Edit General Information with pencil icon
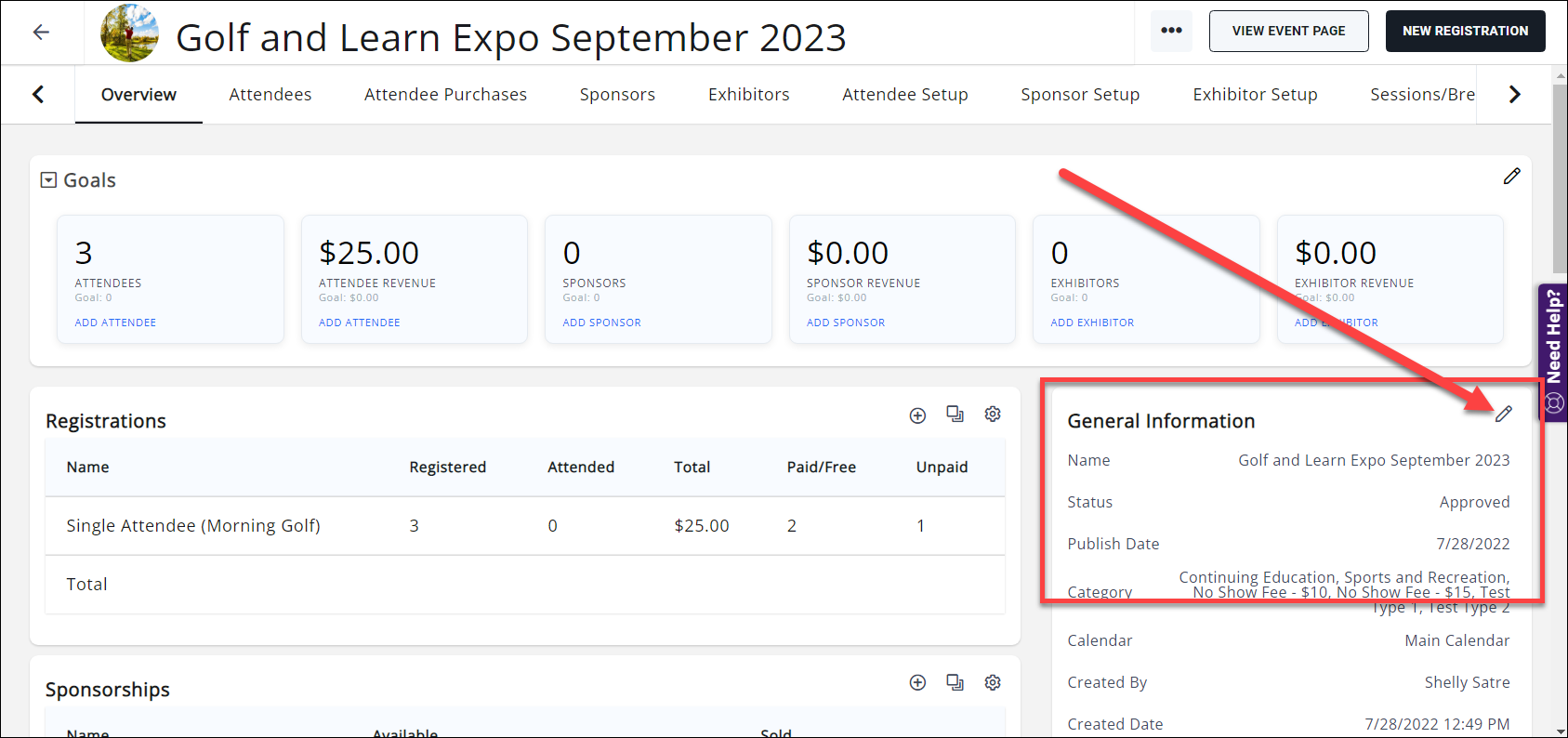Viewport: 1568px width, 738px height. pyautogui.click(x=1503, y=415)
